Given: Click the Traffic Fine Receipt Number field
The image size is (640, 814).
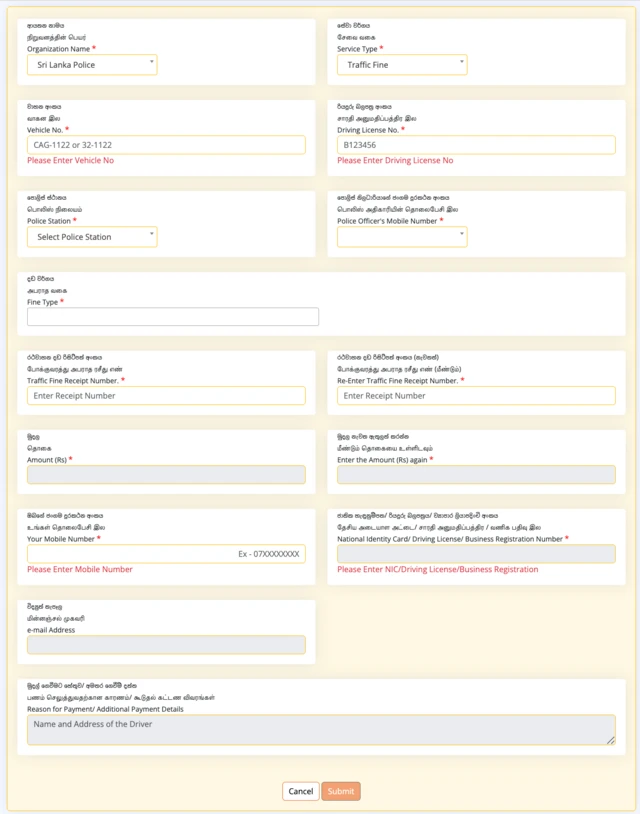Looking at the screenshot, I should pyautogui.click(x=166, y=396).
